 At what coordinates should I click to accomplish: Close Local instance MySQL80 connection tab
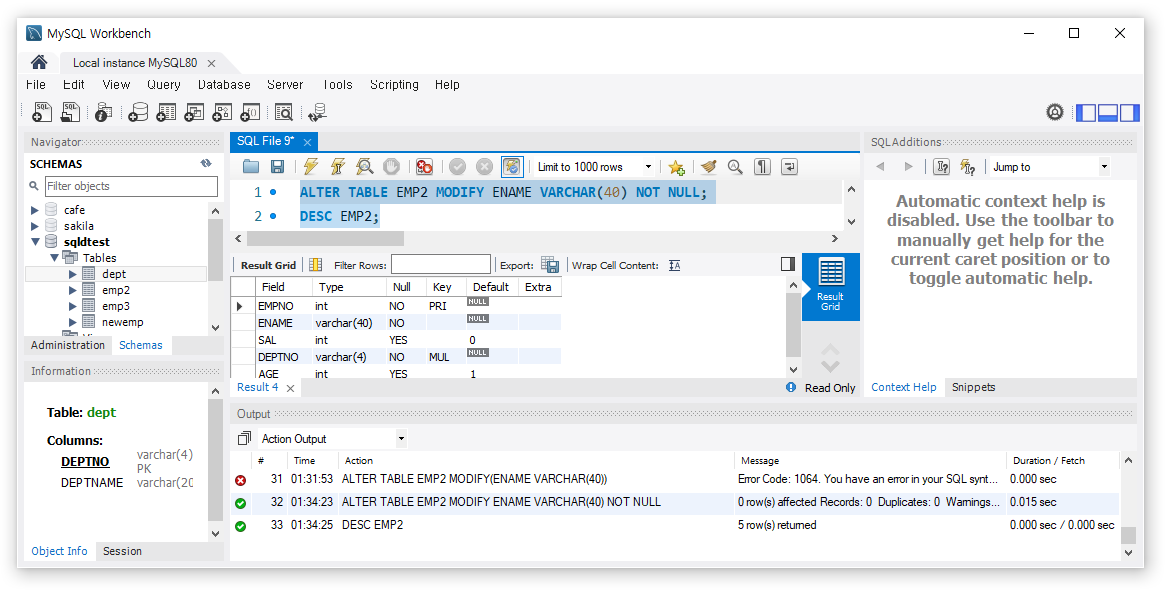pos(211,63)
